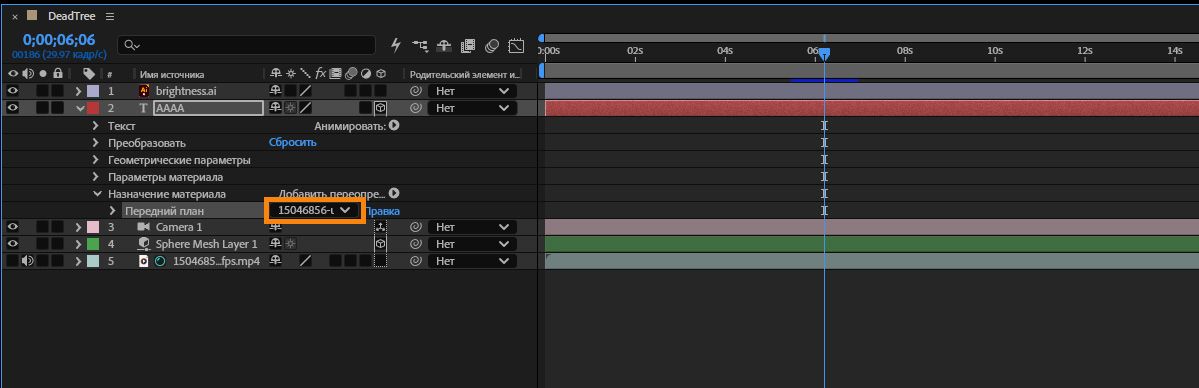Expand Параметры материала group
The image size is (1199, 388).
pyautogui.click(x=96, y=177)
